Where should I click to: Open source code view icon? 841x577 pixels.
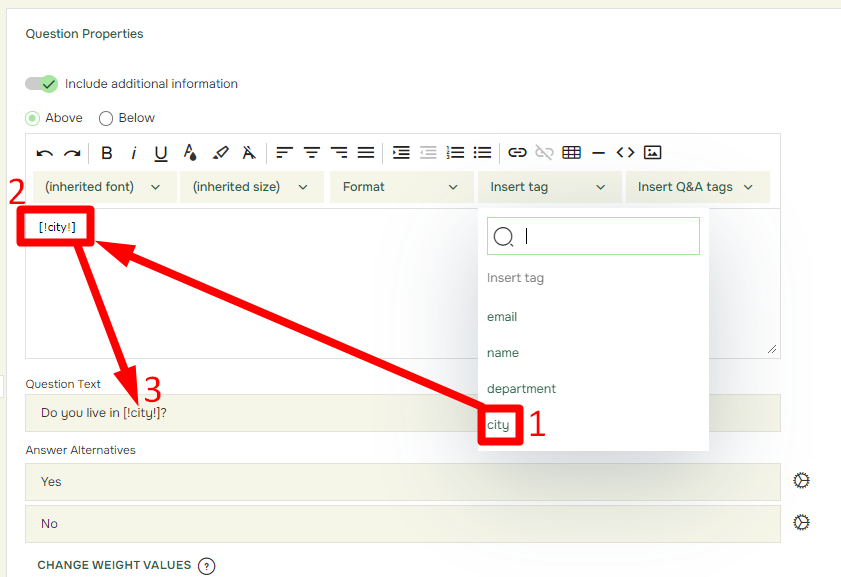pos(625,153)
